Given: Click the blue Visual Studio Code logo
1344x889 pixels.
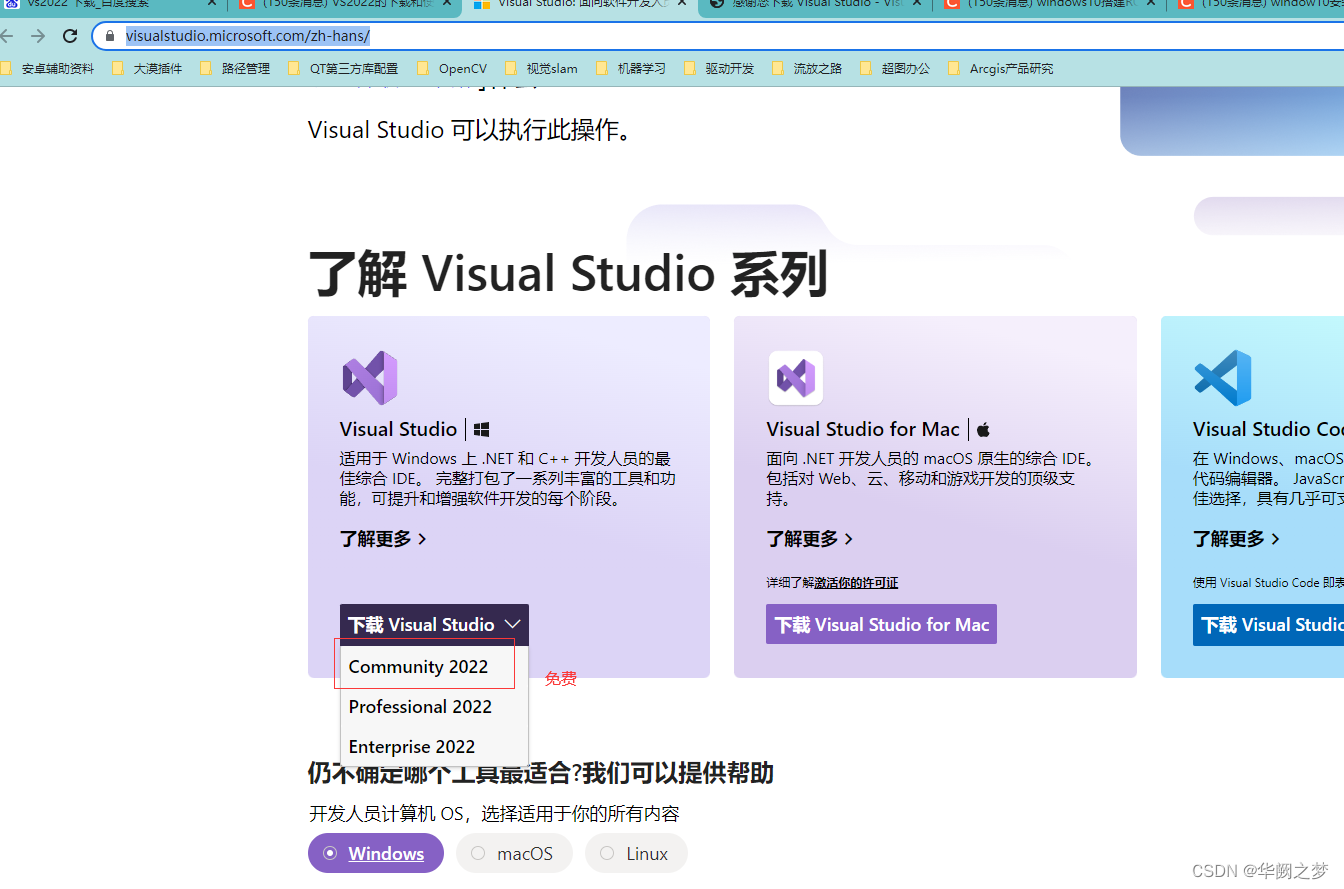Looking at the screenshot, I should 1223,378.
